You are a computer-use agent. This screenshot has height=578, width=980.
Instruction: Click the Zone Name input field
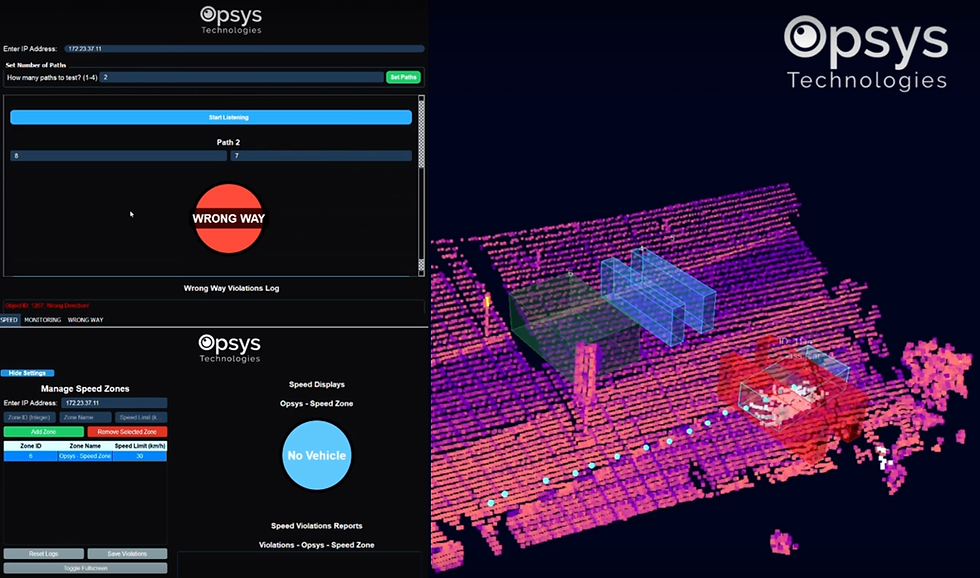pyautogui.click(x=85, y=417)
